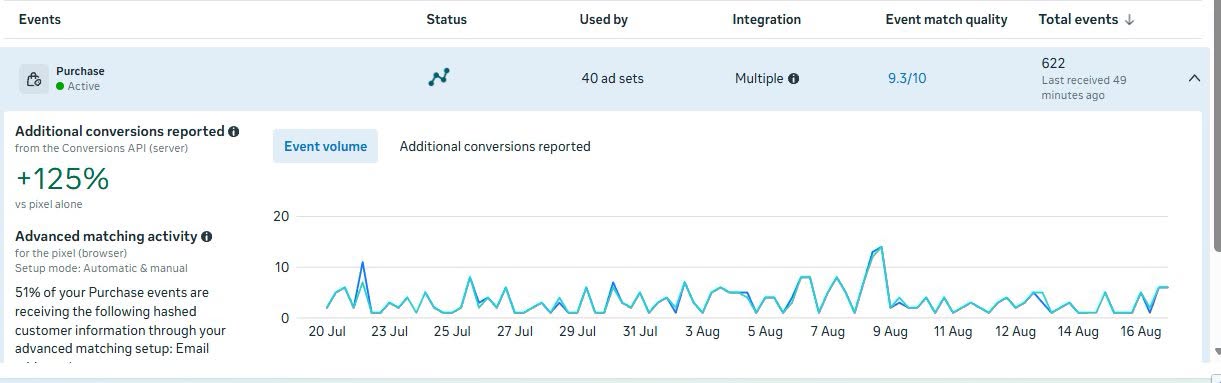This screenshot has width=1221, height=383.
Task: Click the Used by column header
Action: (x=603, y=19)
